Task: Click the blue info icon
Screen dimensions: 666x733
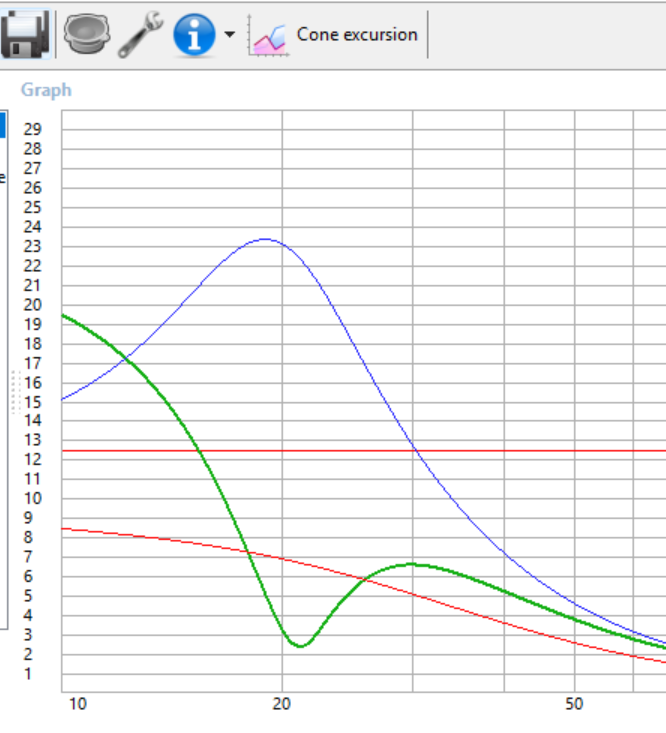Action: tap(194, 35)
